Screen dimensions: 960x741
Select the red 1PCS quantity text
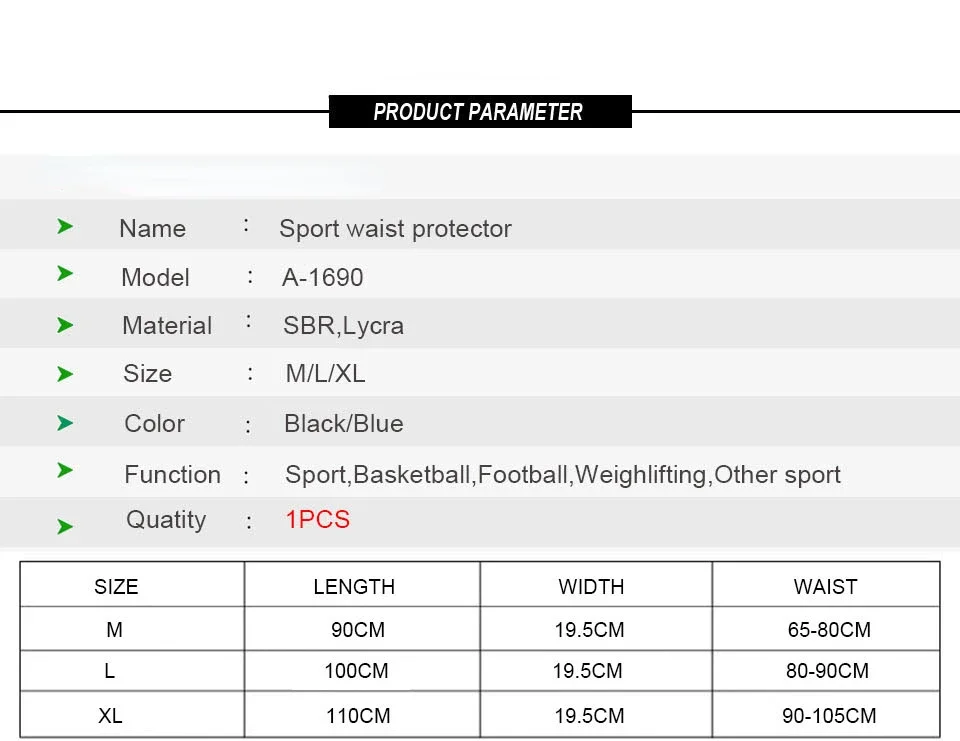point(318,519)
